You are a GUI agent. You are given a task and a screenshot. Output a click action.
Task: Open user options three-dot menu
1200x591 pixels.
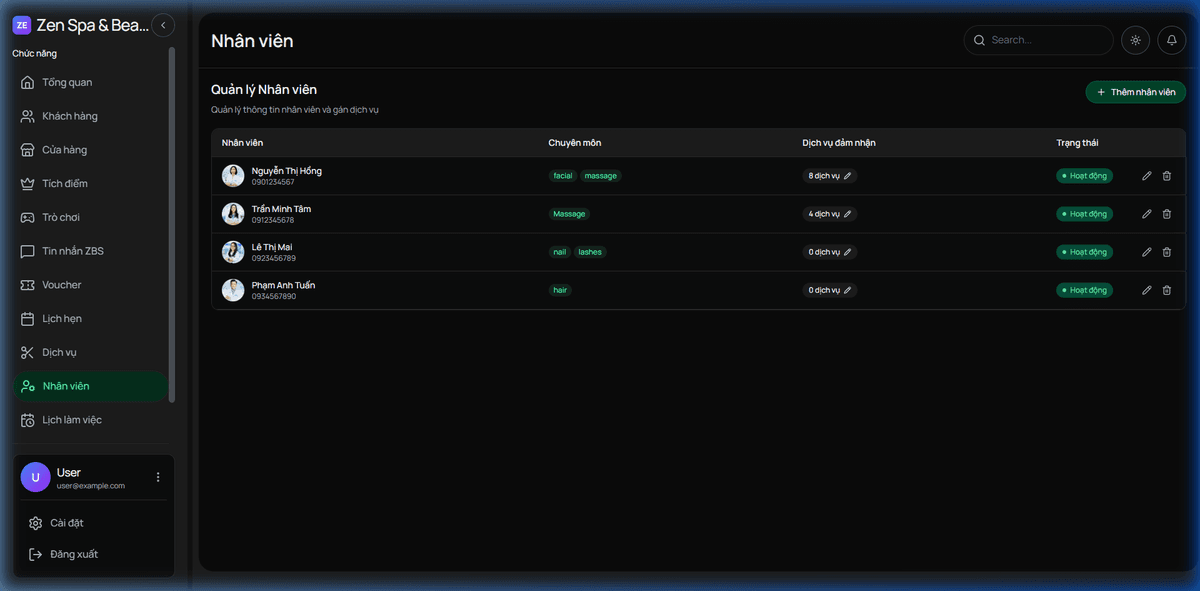(x=157, y=477)
